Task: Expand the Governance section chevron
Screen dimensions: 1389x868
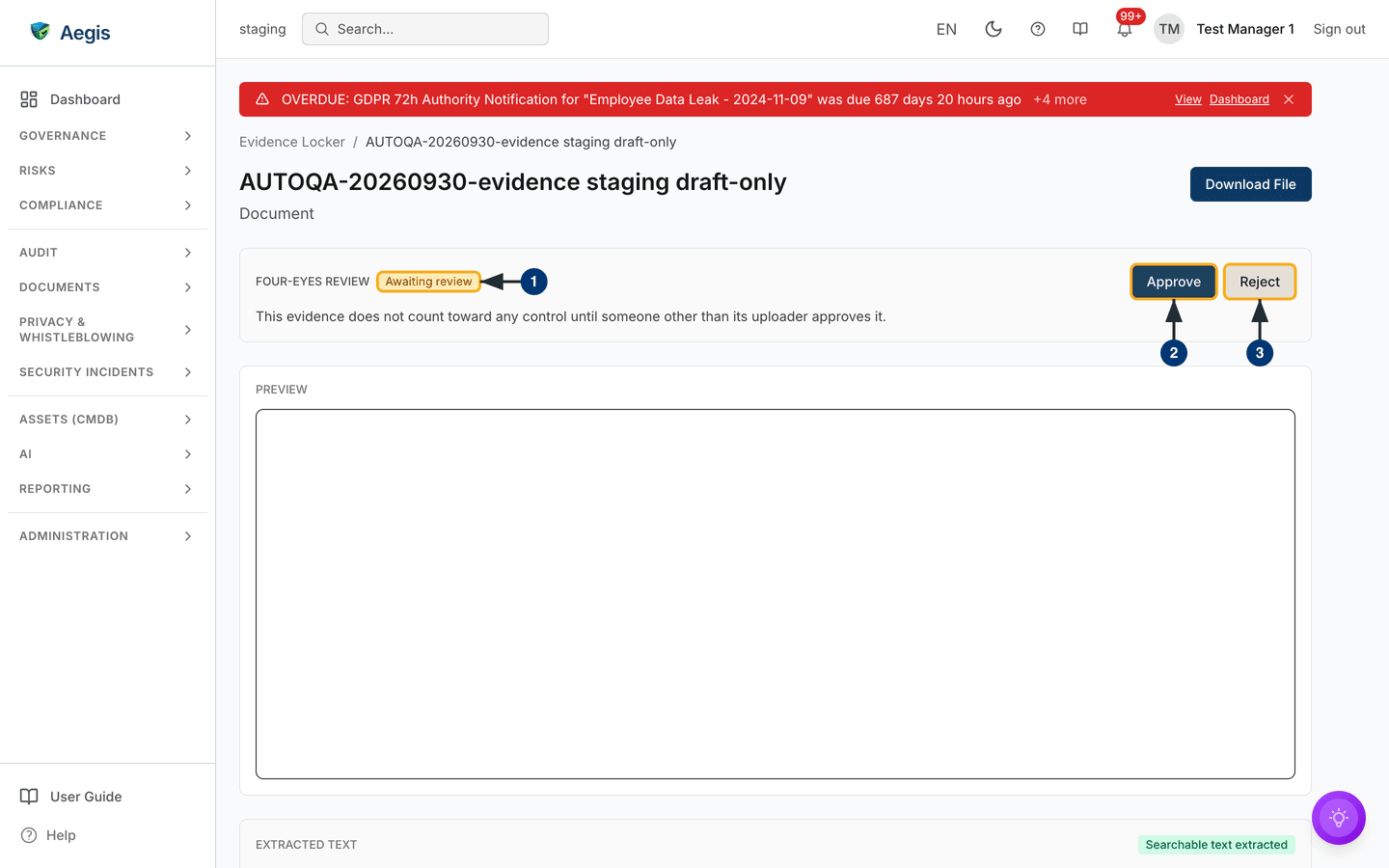Action: tap(188, 136)
